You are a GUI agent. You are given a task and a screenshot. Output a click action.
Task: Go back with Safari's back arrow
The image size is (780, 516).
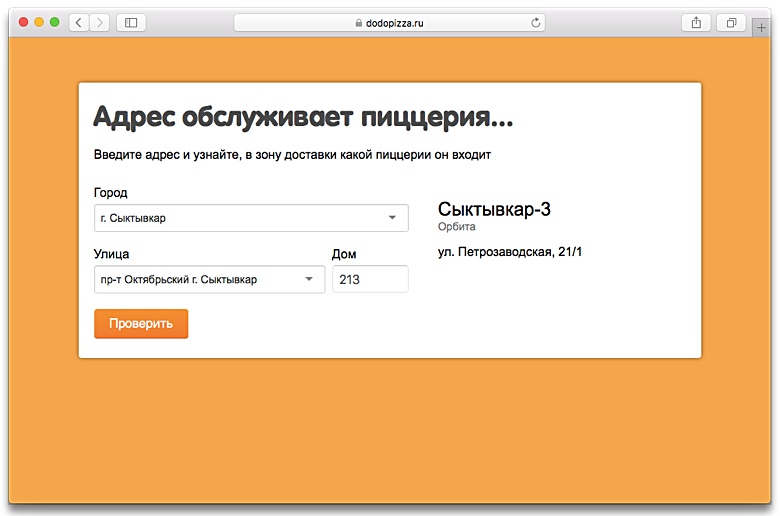click(79, 23)
